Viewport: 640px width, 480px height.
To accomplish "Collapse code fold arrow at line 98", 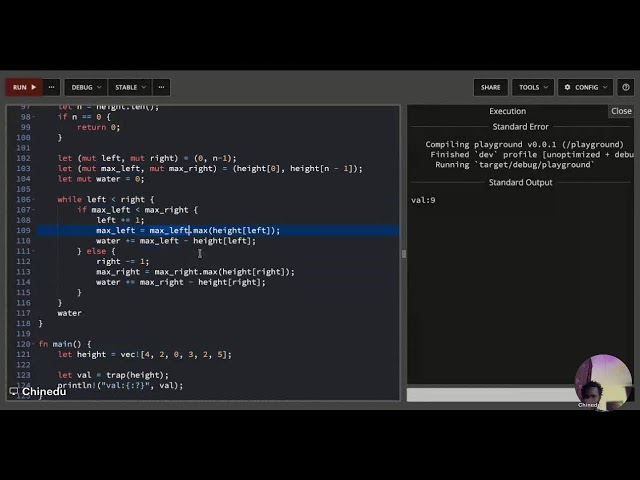I will (x=33, y=117).
